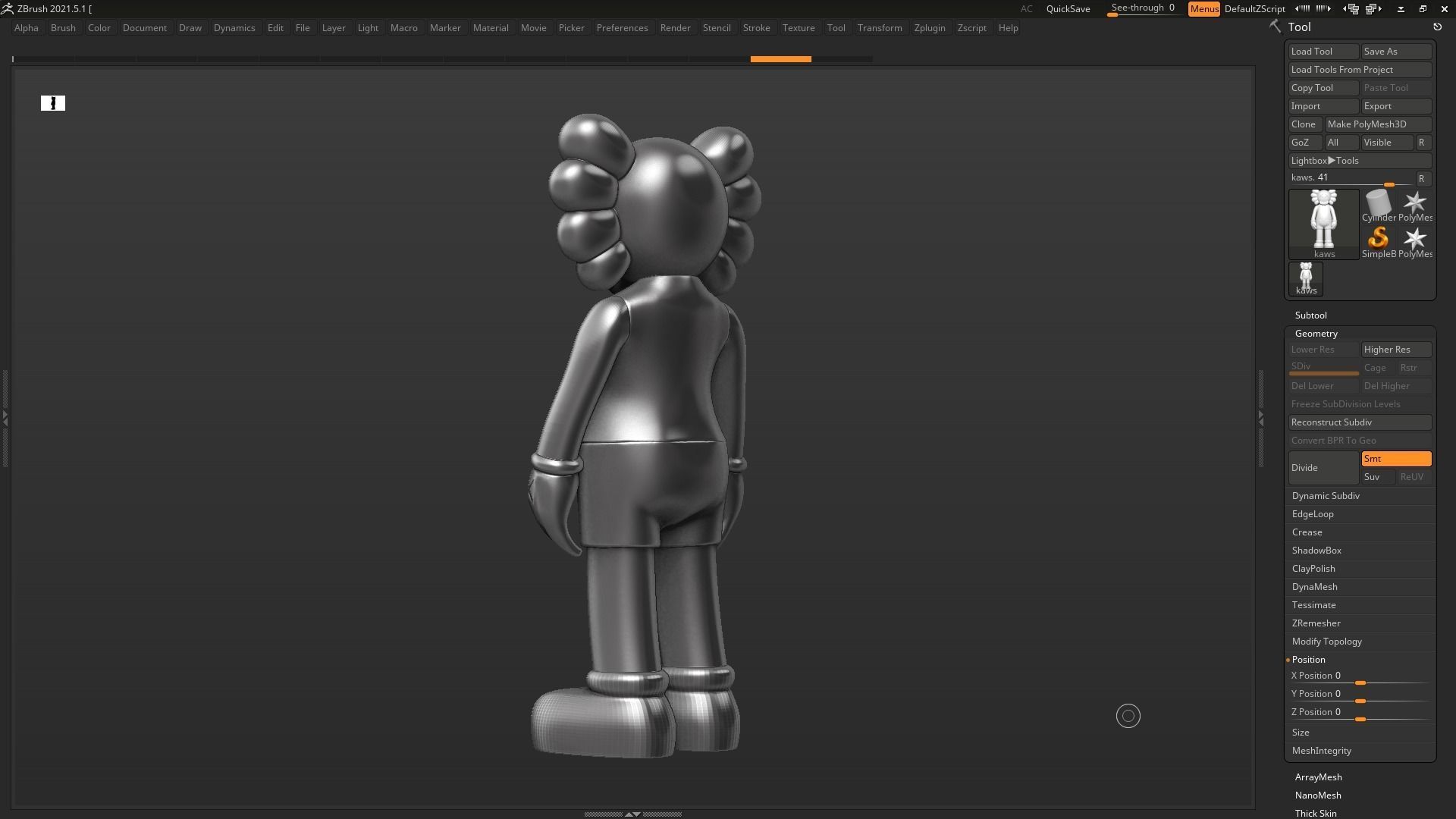Open the Brush menu

pos(63,28)
